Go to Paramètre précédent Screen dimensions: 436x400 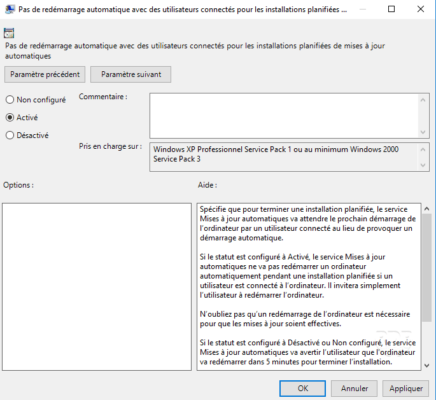[45, 74]
